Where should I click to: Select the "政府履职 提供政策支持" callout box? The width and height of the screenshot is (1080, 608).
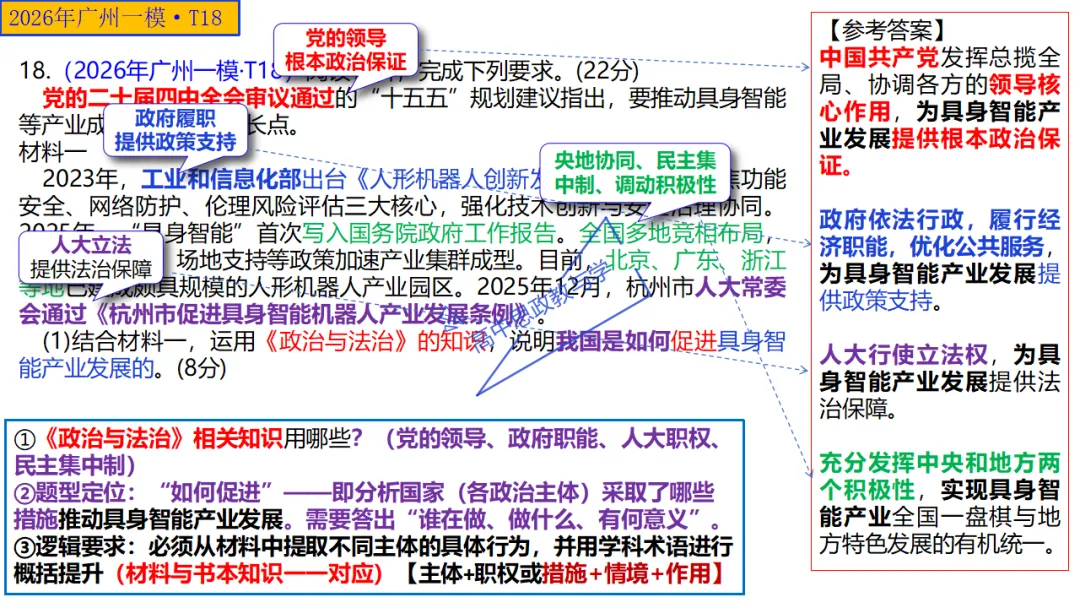[x=176, y=130]
